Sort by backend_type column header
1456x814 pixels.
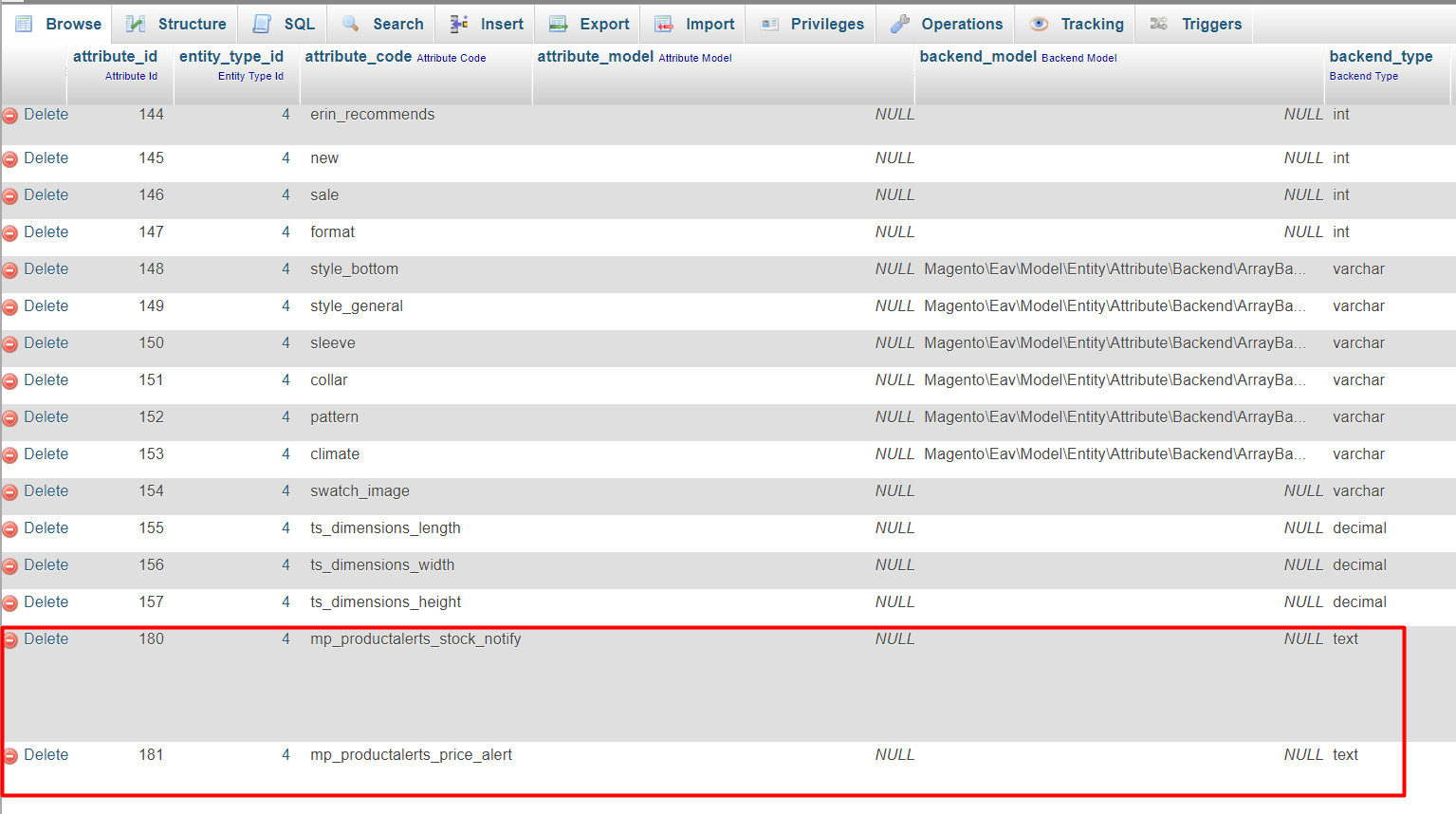(x=1380, y=56)
